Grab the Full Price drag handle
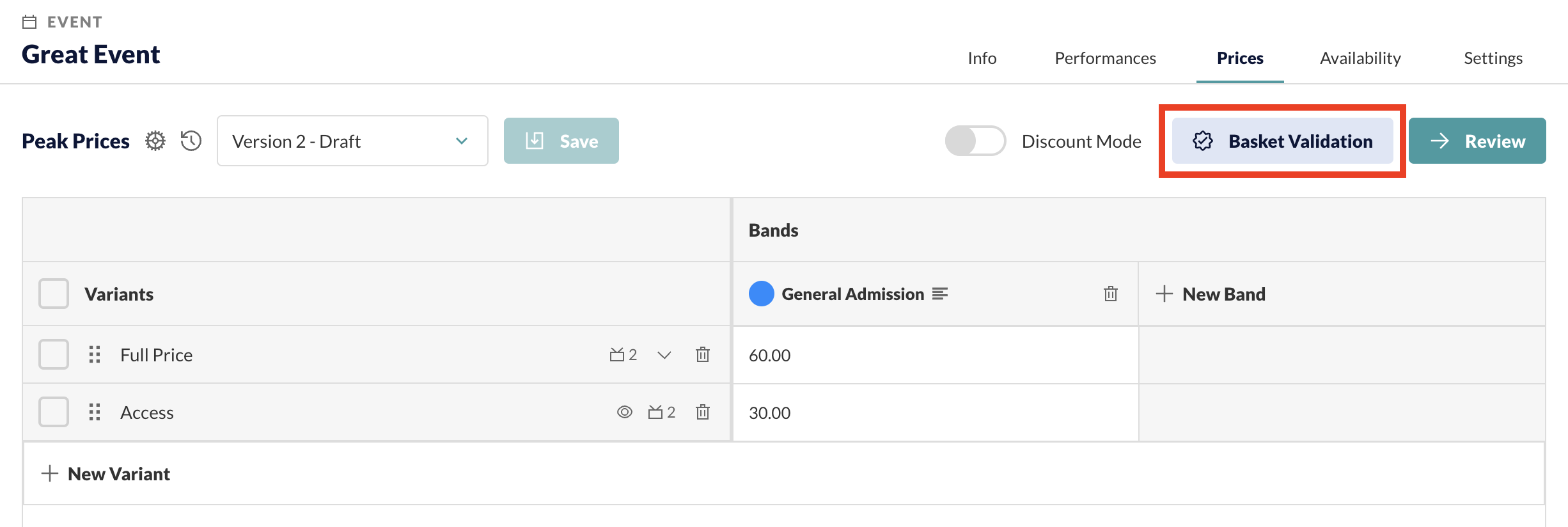Screen dimensions: 1568x527 point(95,354)
